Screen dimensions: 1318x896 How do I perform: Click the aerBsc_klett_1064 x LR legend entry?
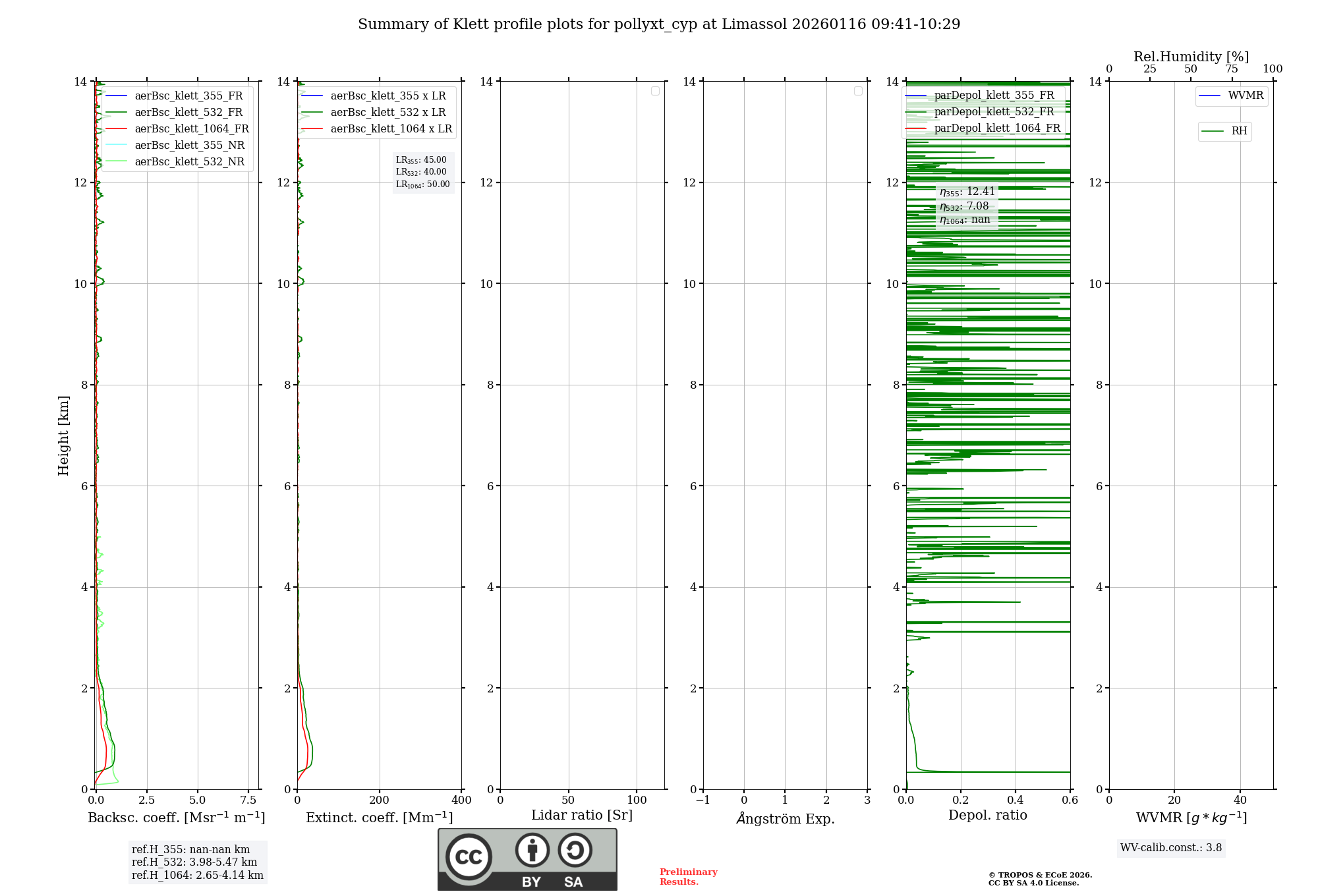391,129
